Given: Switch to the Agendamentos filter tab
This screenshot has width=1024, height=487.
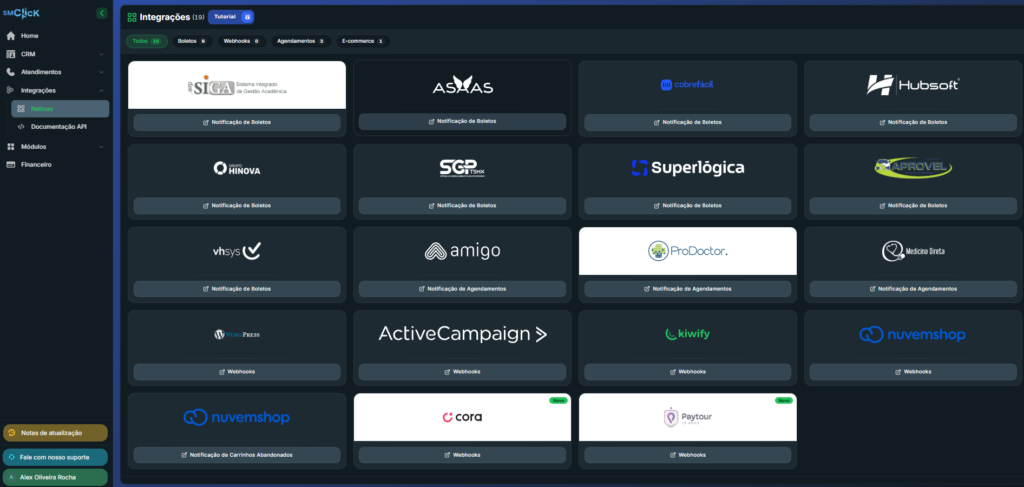Looking at the screenshot, I should tap(301, 41).
